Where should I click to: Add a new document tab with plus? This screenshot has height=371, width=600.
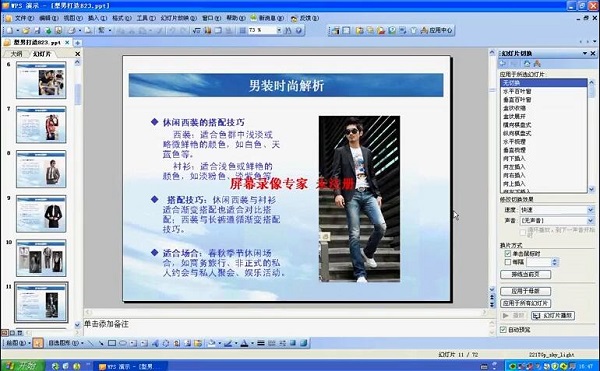point(77,42)
